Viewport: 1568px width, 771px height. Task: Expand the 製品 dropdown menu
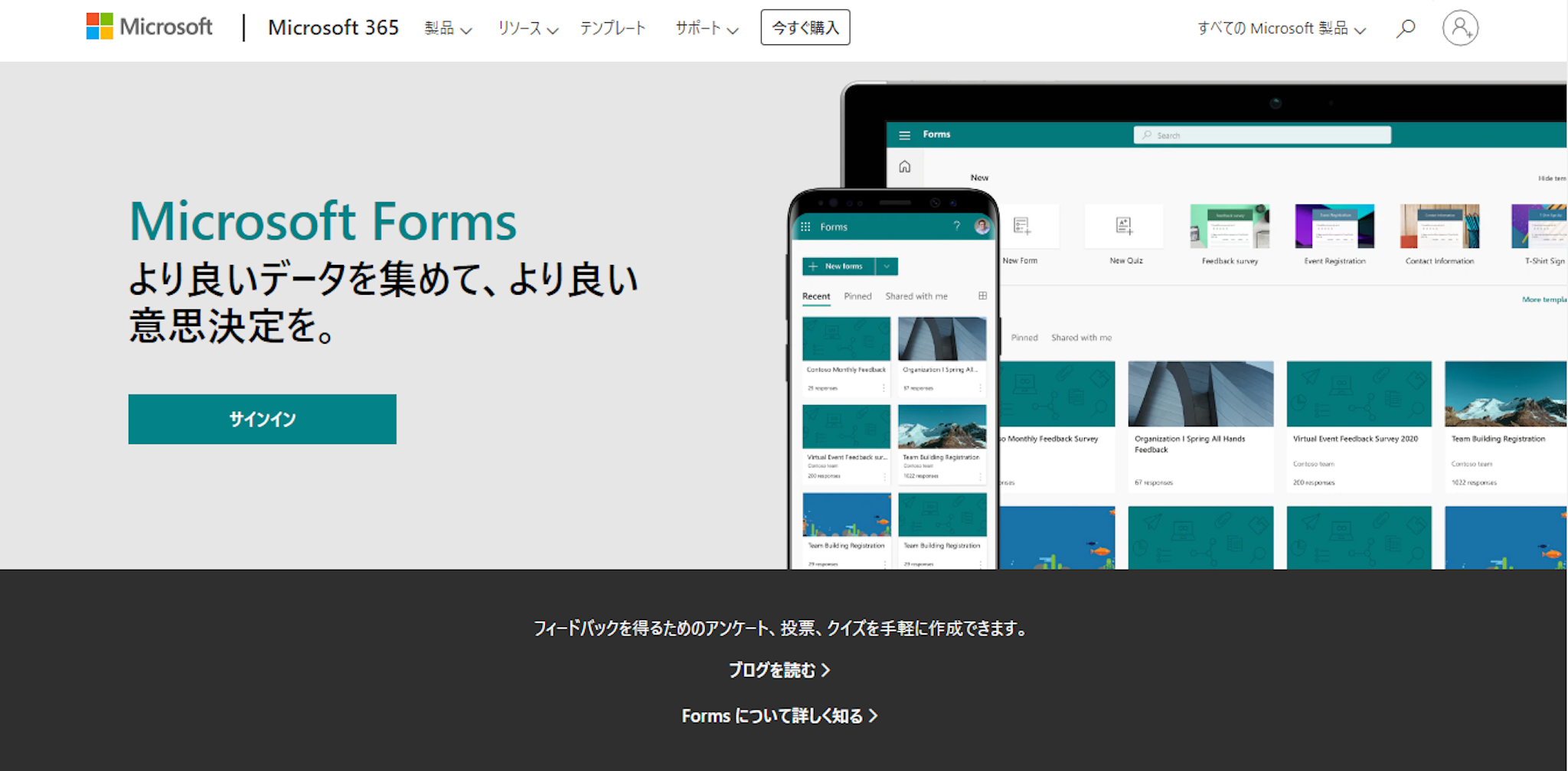[448, 28]
